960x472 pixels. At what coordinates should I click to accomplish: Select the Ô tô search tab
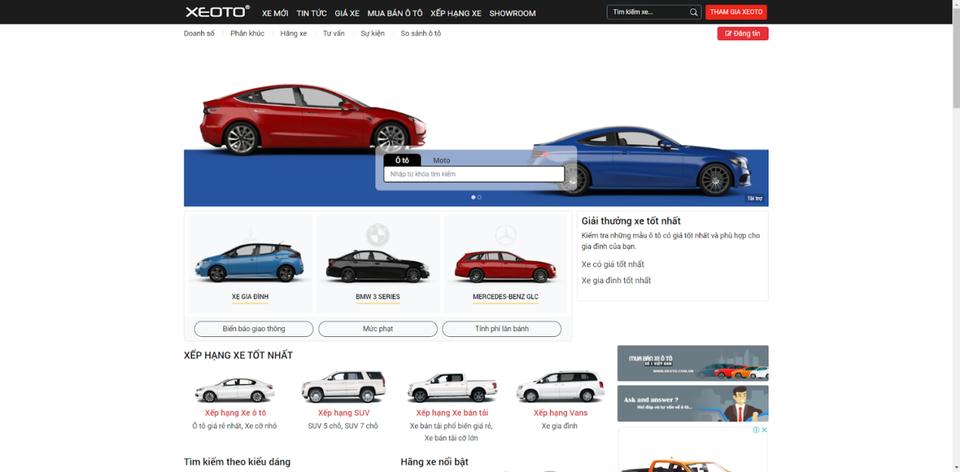[x=402, y=160]
